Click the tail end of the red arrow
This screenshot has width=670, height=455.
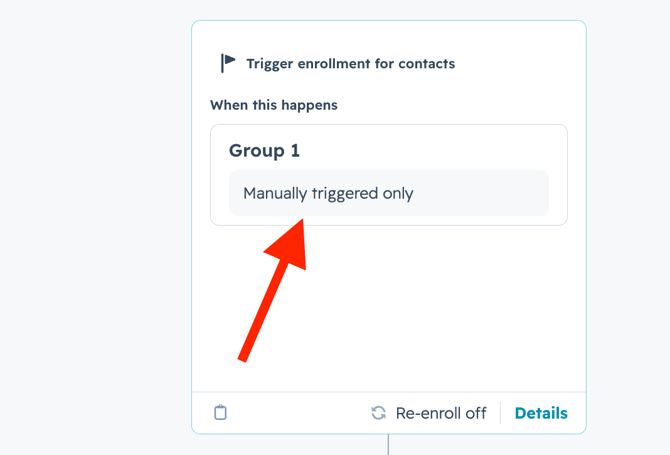(x=243, y=355)
